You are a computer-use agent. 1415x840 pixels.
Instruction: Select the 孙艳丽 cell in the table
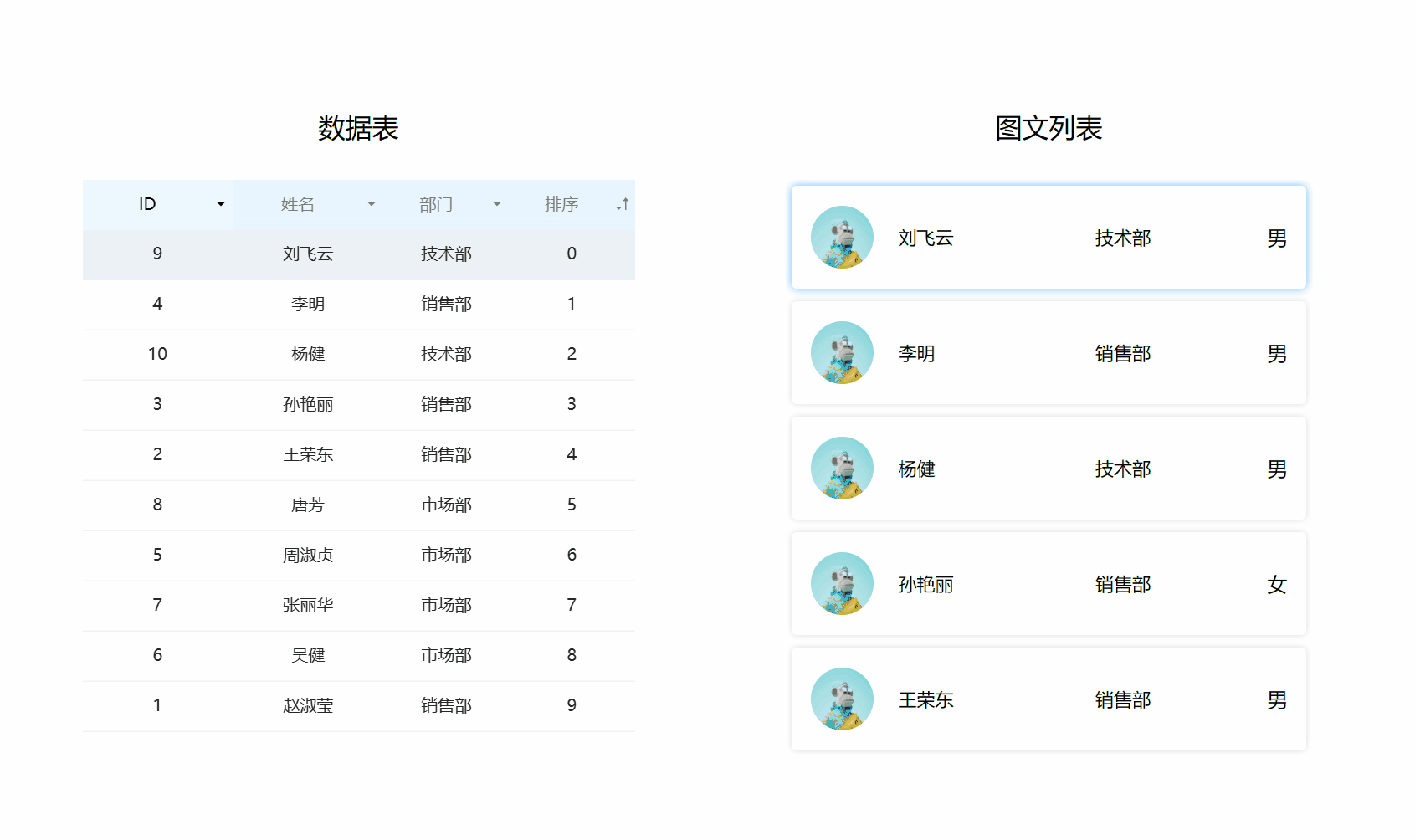308,405
